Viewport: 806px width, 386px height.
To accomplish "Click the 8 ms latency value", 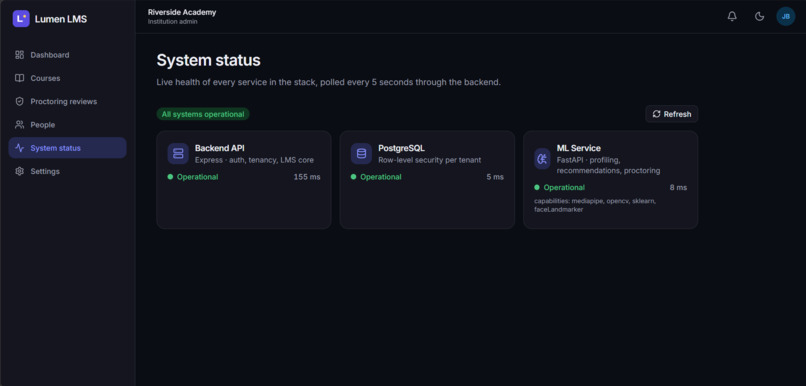I will point(678,188).
